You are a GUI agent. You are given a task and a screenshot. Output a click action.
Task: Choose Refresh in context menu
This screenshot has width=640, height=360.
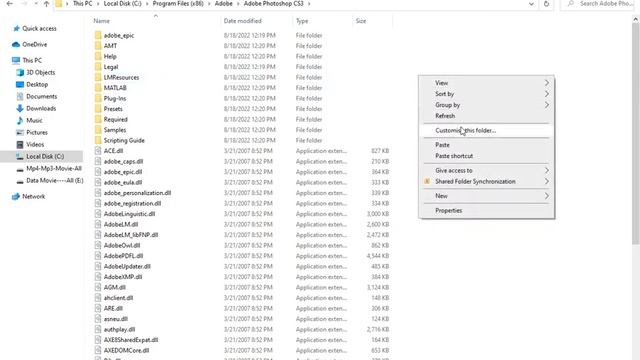(486, 116)
